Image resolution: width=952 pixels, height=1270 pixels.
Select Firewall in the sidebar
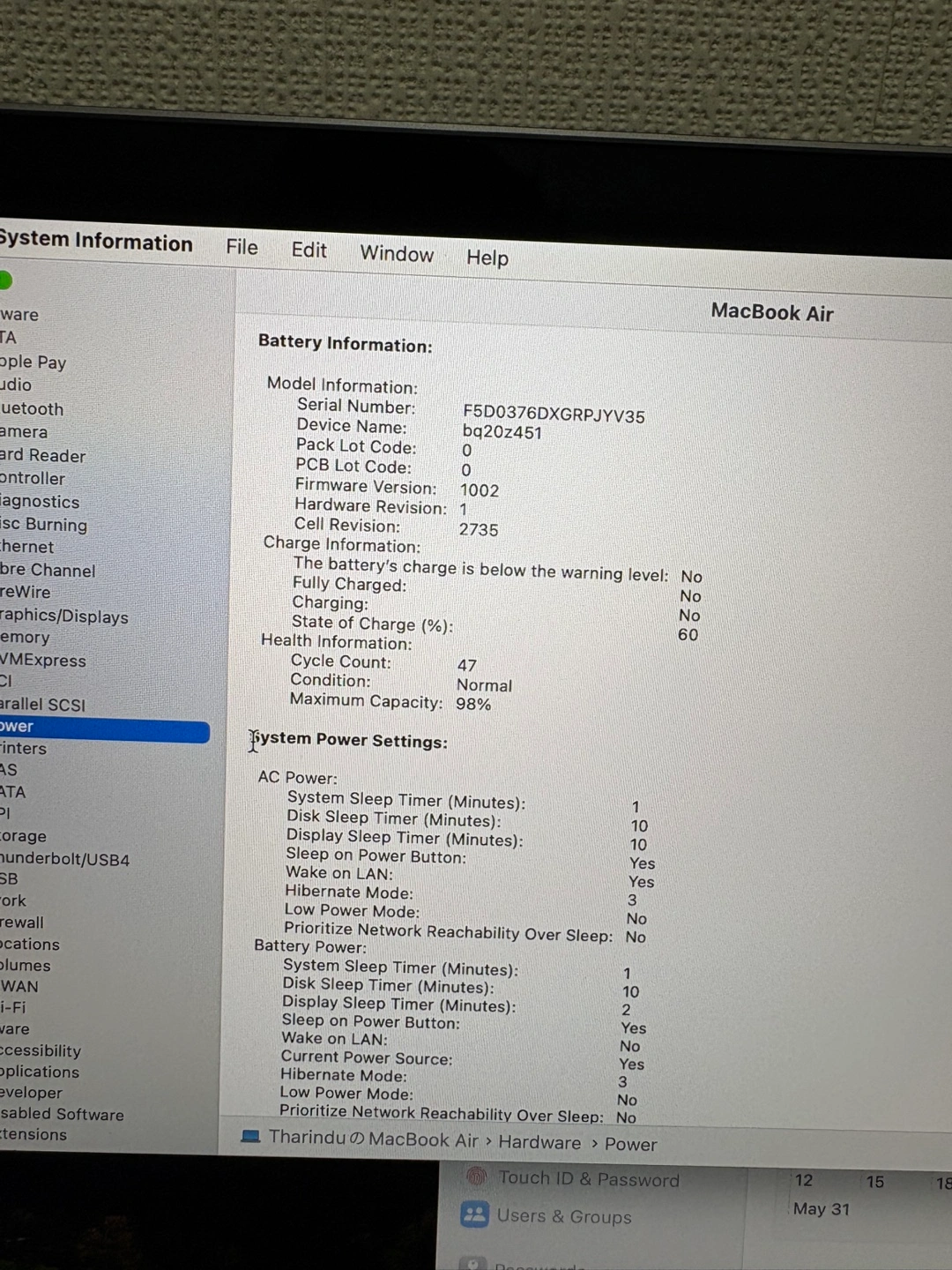[x=21, y=922]
